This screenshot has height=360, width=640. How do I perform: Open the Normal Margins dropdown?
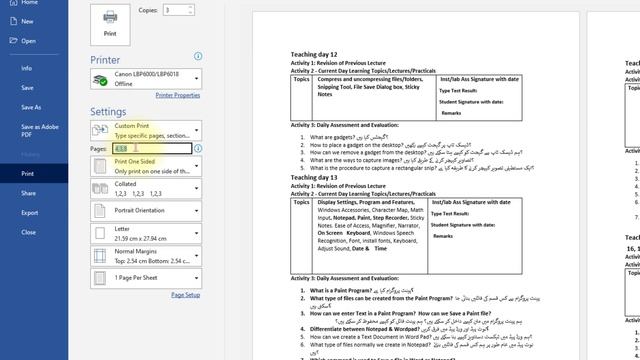[146, 256]
